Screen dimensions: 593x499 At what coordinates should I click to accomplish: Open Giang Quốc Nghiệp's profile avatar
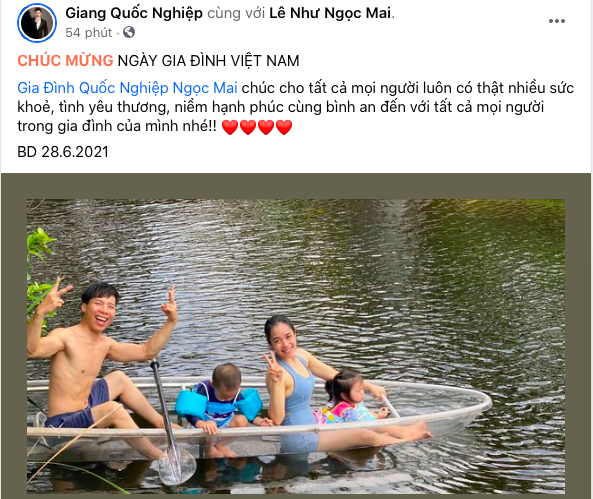37,23
